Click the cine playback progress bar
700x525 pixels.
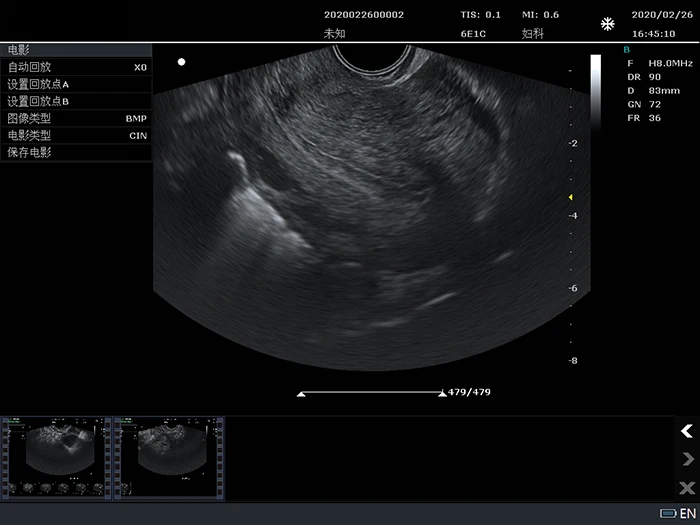(x=371, y=393)
